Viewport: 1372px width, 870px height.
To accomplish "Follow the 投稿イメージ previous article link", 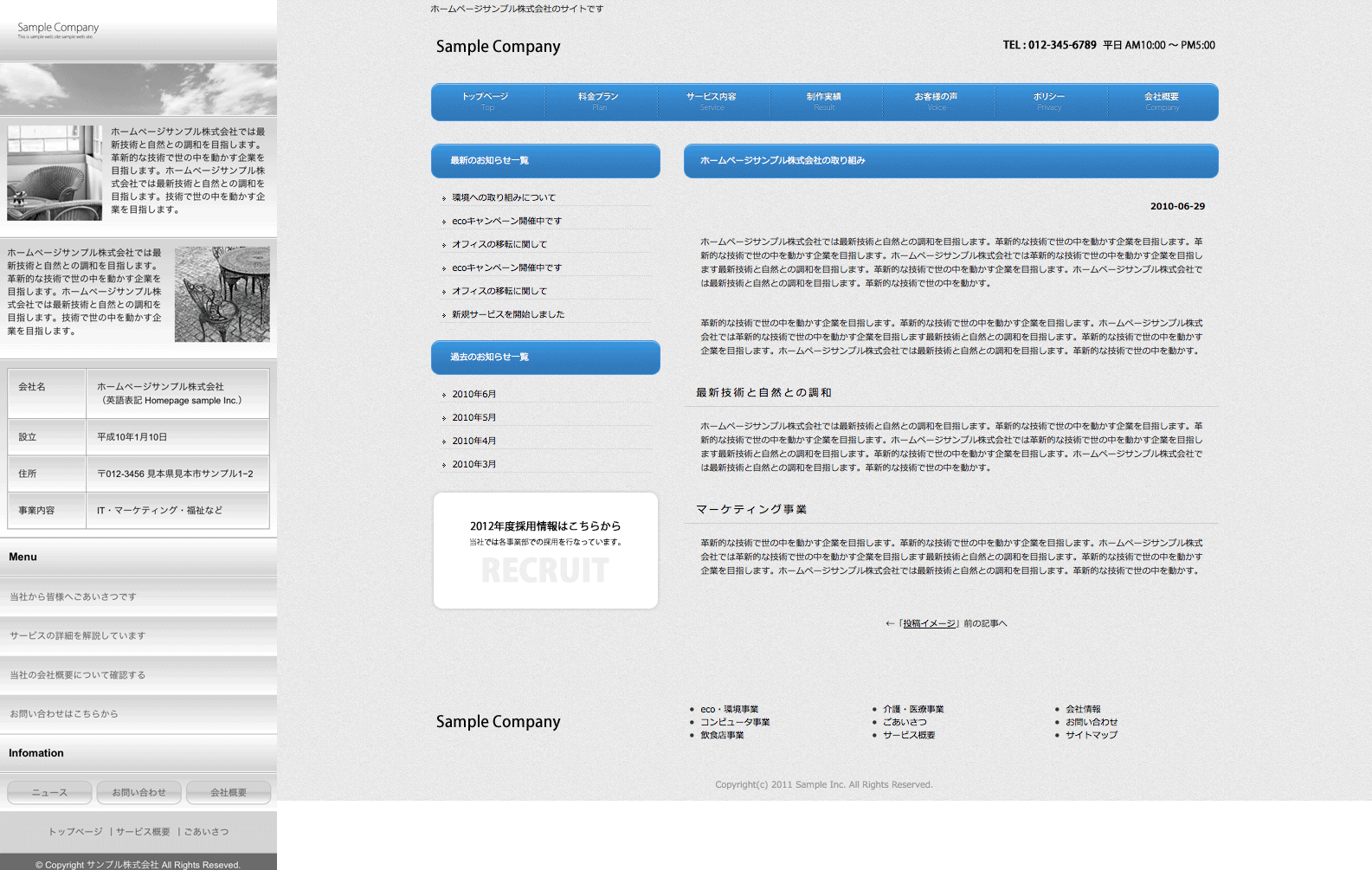I will 929,624.
